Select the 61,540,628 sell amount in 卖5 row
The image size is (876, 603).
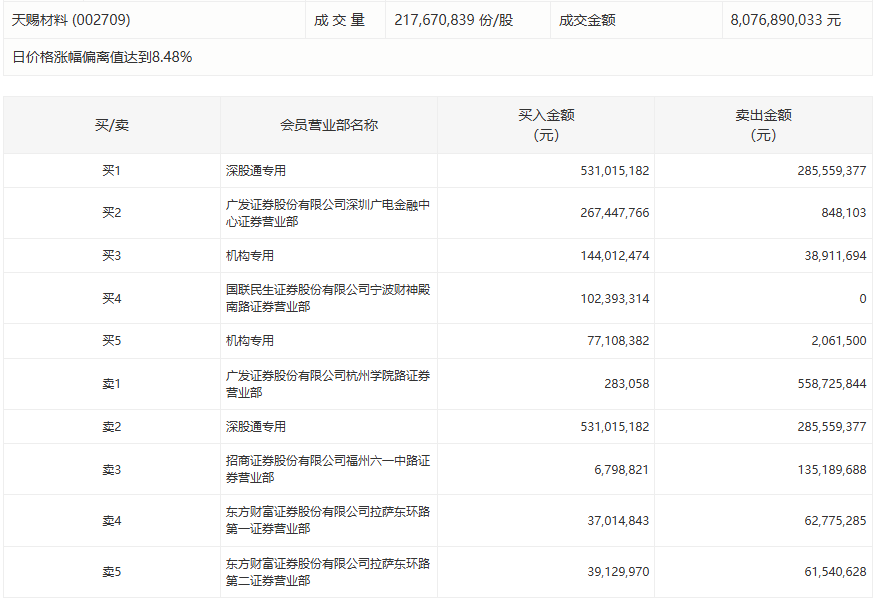[x=826, y=572]
